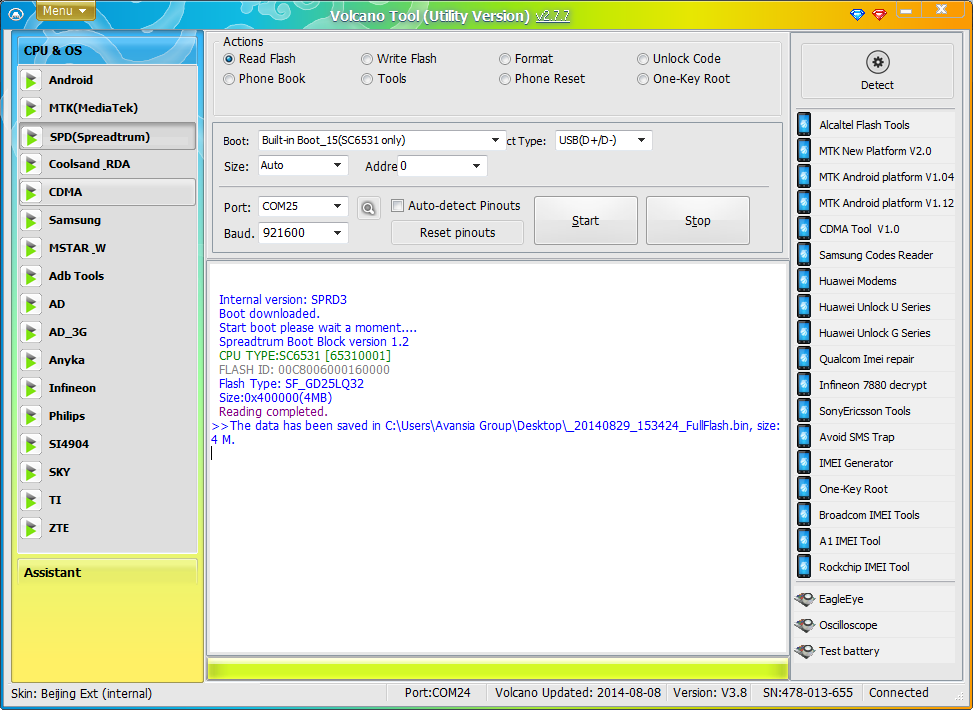973x710 pixels.
Task: Click the Stop button
Action: click(697, 221)
